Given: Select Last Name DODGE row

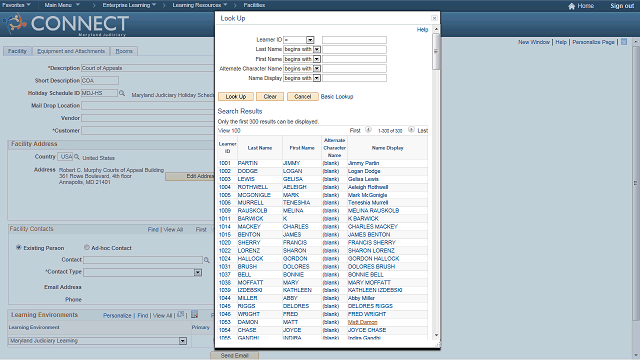Looking at the screenshot, I should 247,171.
